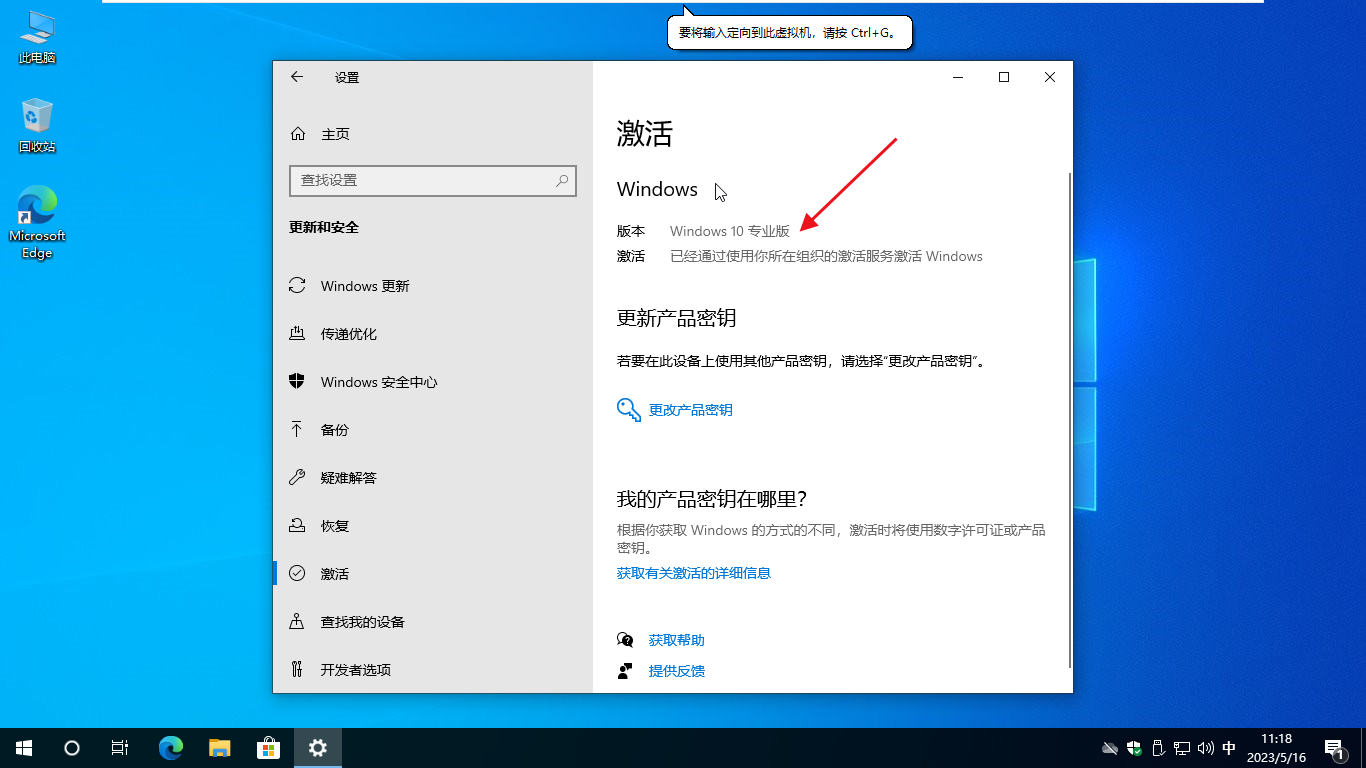
Task: Open the 主页 home icon
Action: click(x=297, y=134)
